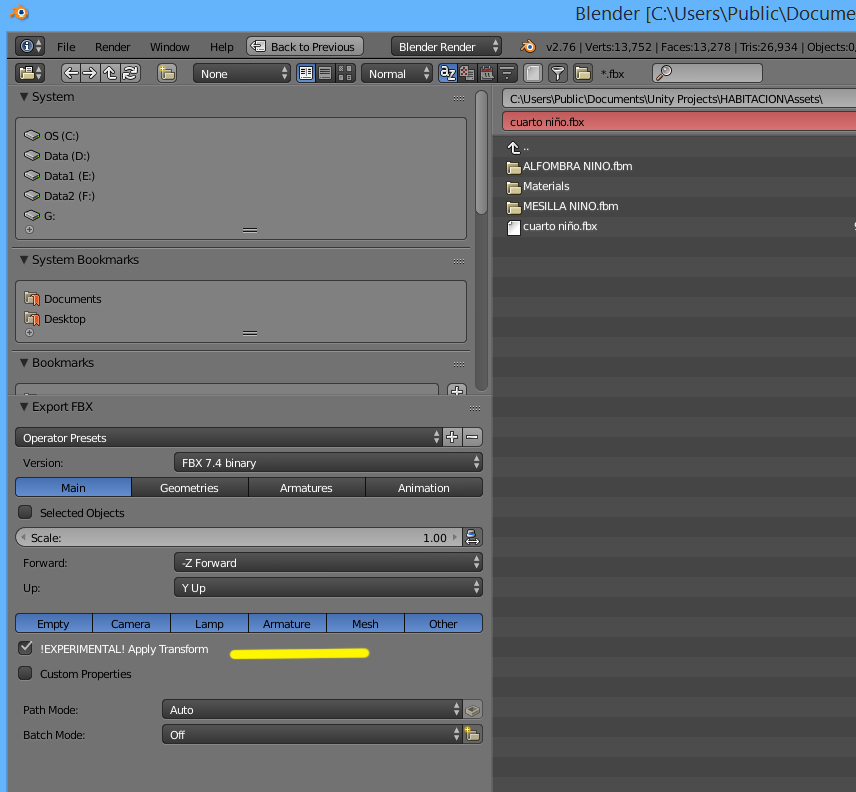This screenshot has width=856, height=792.
Task: Switch to long list display mode
Action: pyautogui.click(x=325, y=73)
